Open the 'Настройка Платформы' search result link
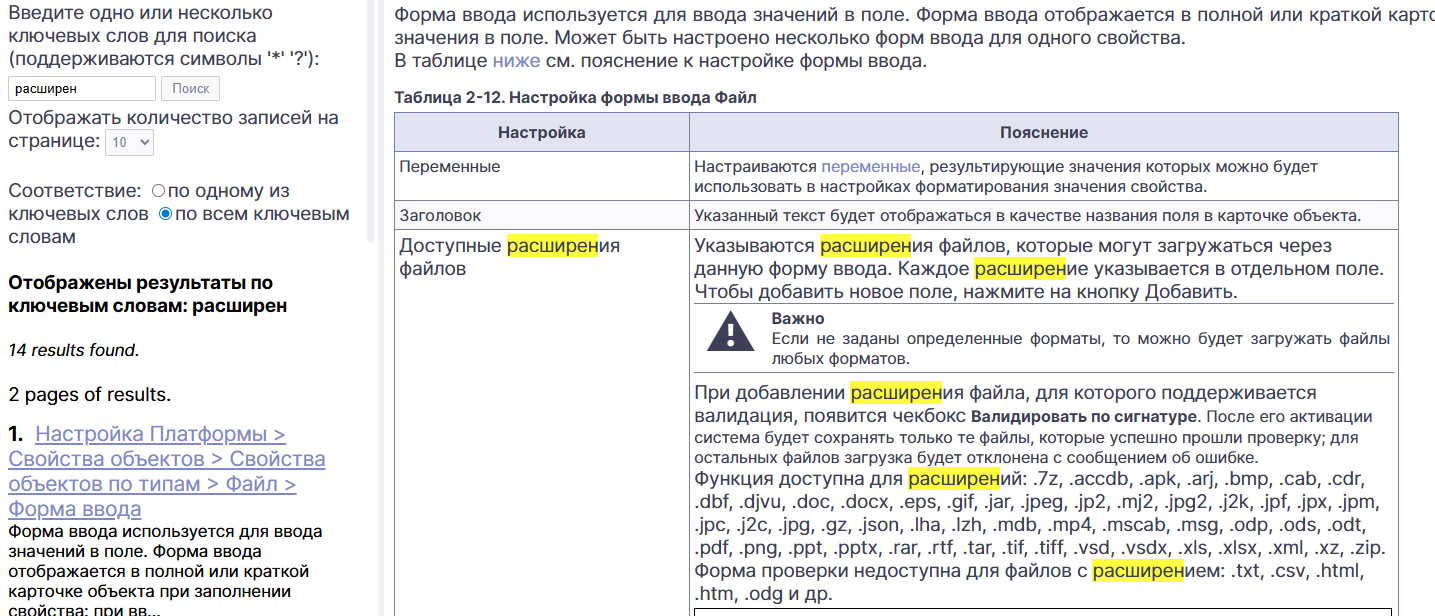Image resolution: width=1435 pixels, height=616 pixels. point(160,434)
